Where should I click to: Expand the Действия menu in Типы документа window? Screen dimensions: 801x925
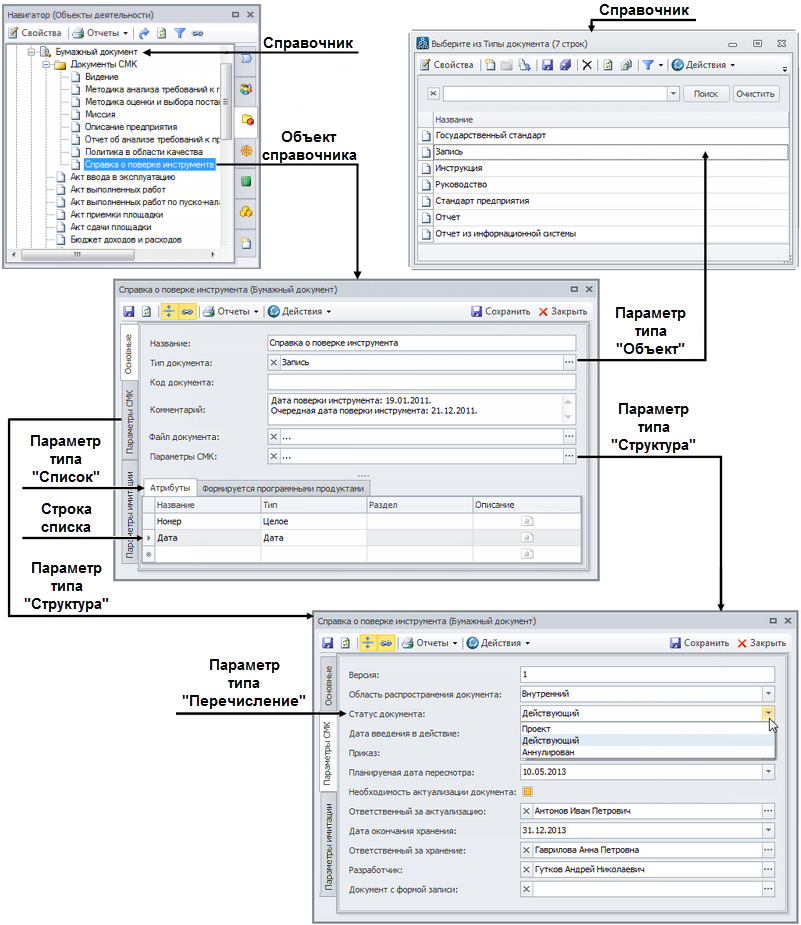703,65
